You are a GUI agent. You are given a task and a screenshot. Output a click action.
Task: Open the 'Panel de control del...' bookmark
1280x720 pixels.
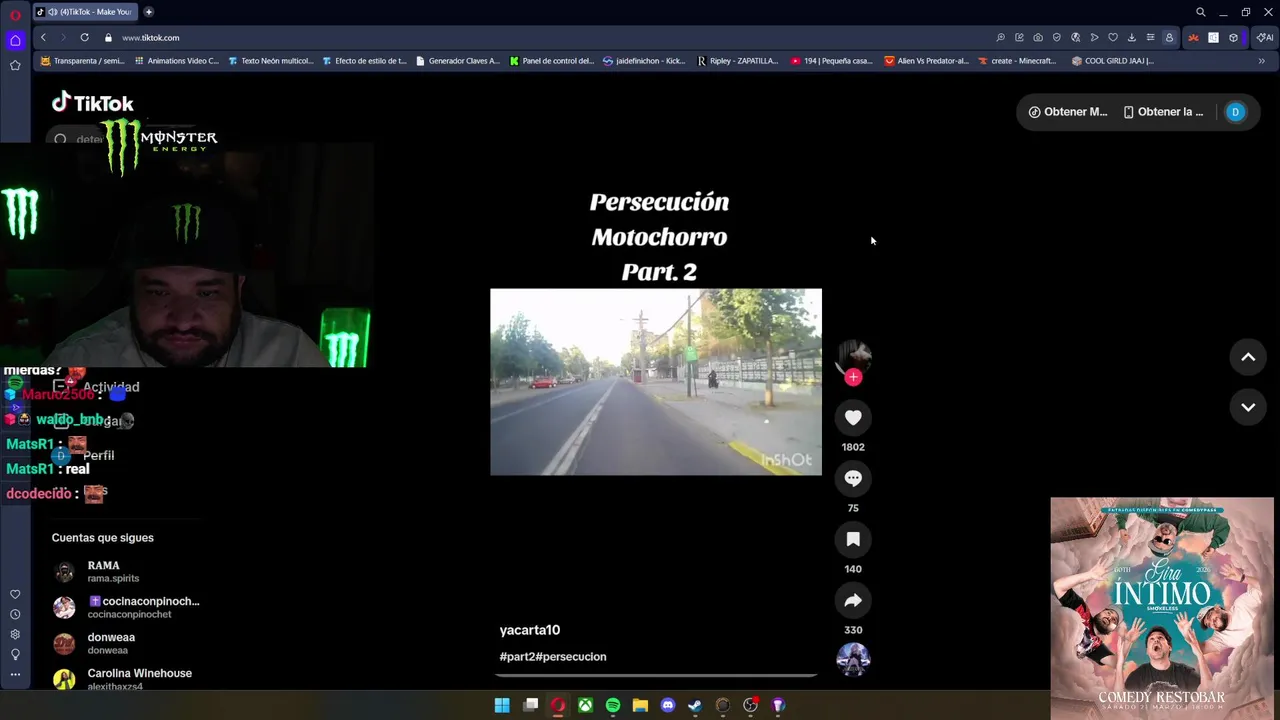pos(551,61)
